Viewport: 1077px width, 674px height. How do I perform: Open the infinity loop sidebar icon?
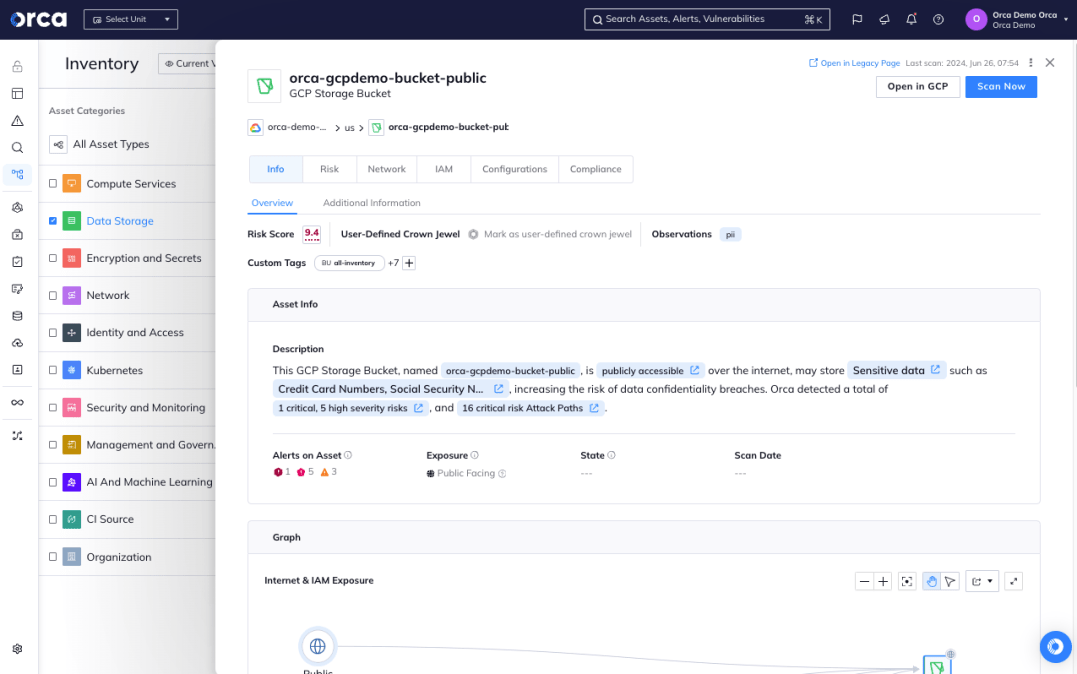(18, 403)
